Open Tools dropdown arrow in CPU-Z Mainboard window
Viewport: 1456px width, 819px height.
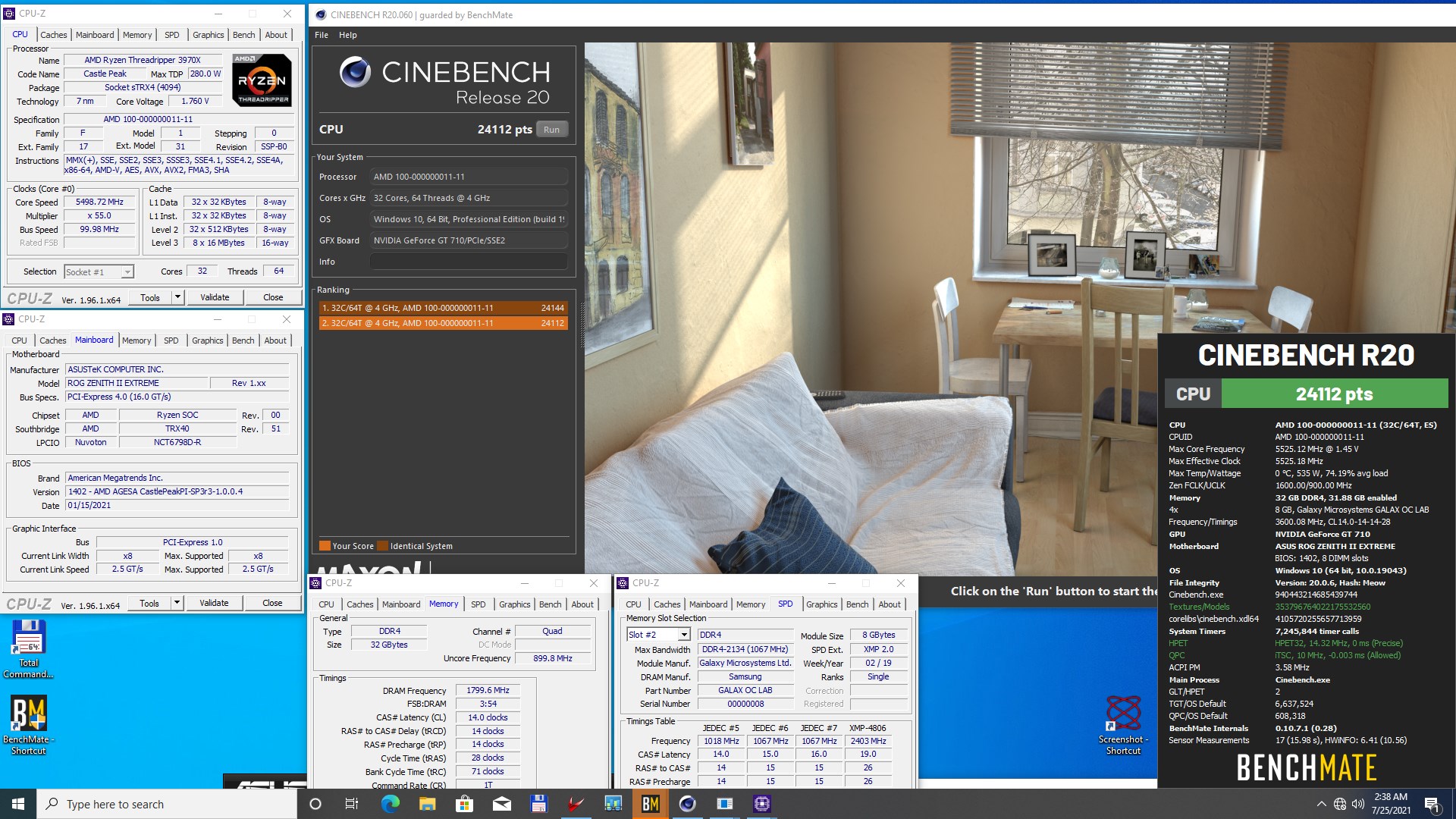[177, 603]
